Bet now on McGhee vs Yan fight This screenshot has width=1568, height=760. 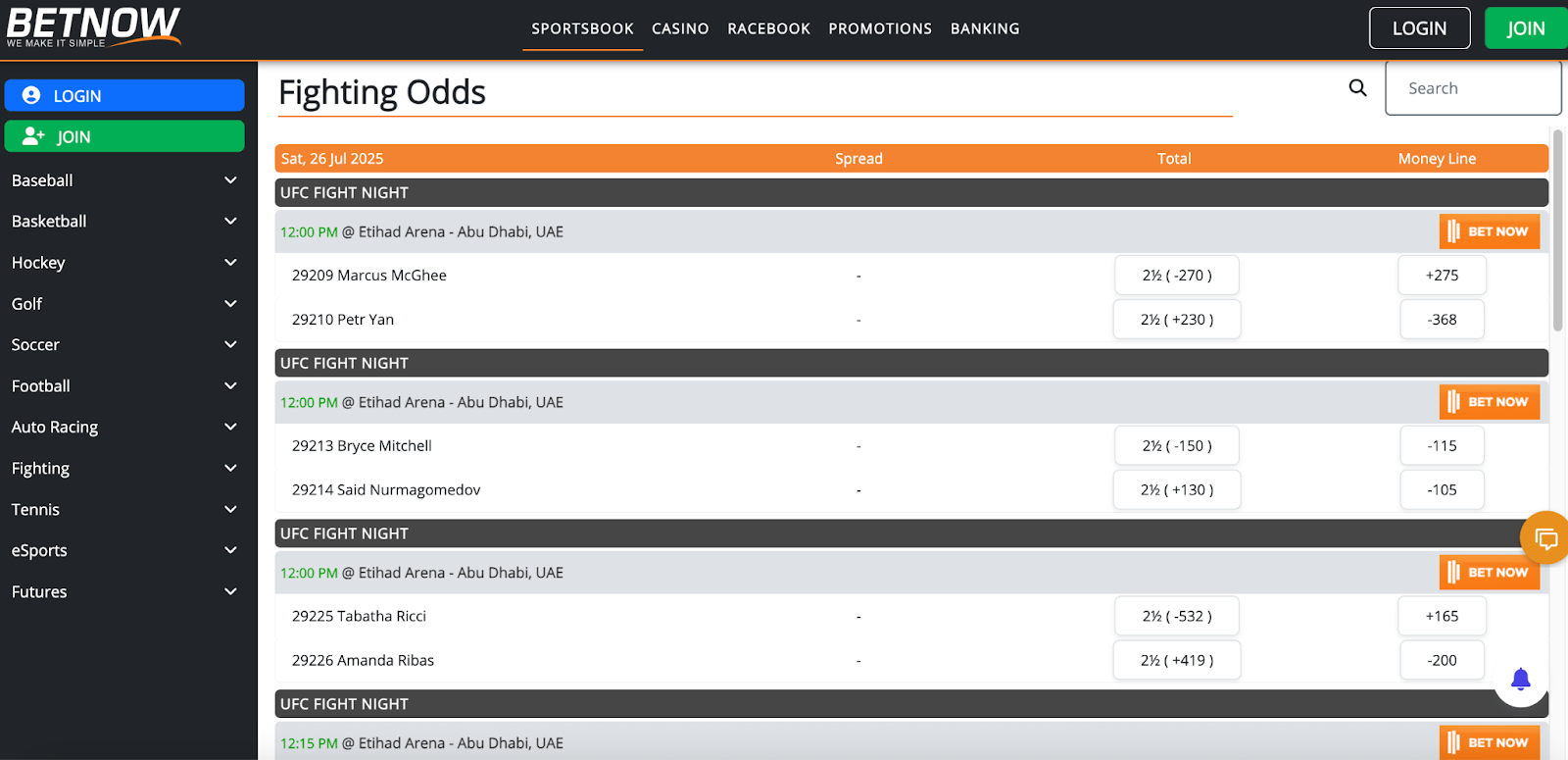[x=1489, y=231]
